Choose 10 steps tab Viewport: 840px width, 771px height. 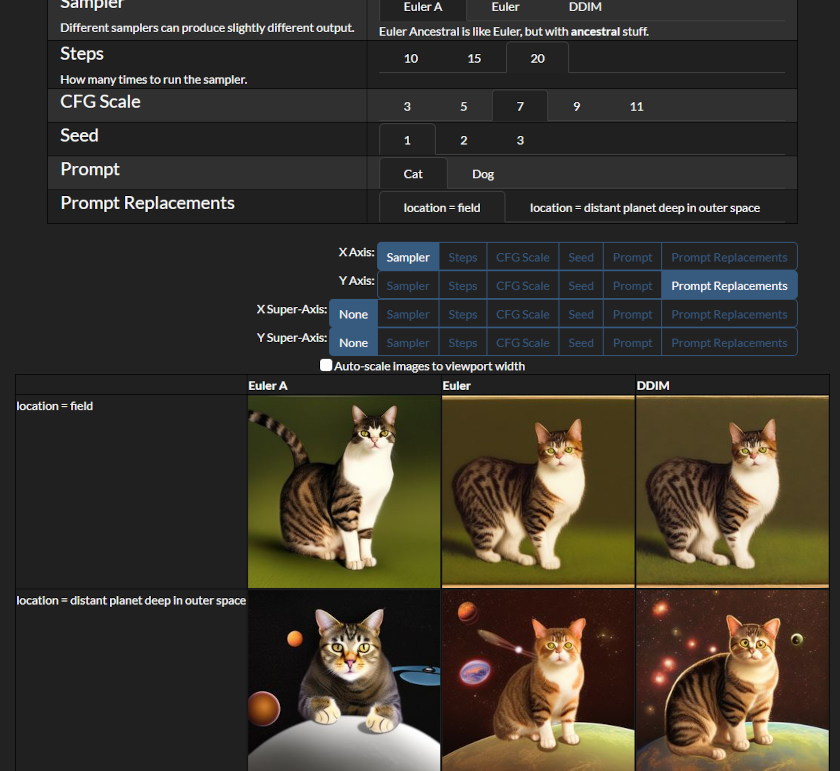click(x=410, y=58)
